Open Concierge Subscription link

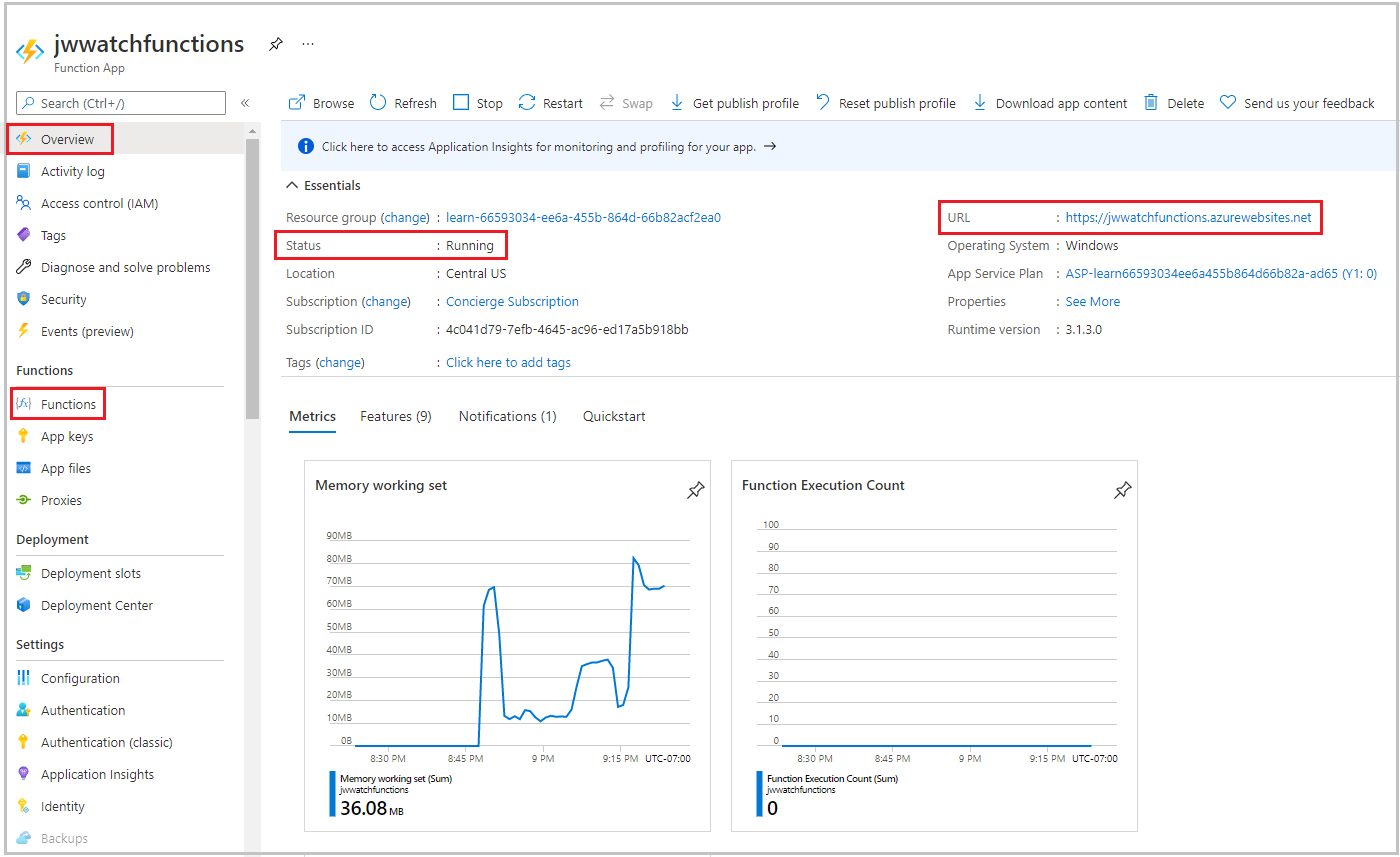coord(512,301)
